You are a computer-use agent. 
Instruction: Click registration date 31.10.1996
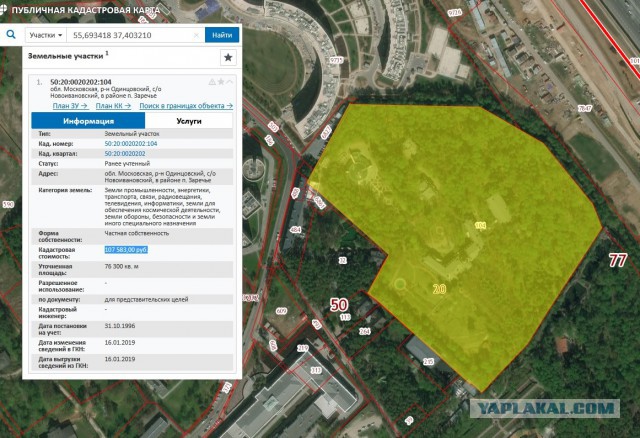120,326
